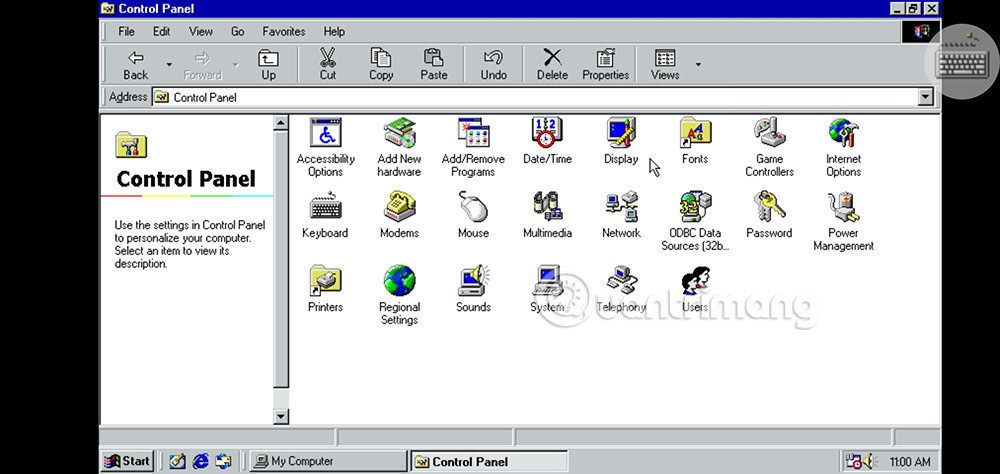Image resolution: width=1000 pixels, height=474 pixels.
Task: Open the Accessibility Options icon
Action: click(326, 133)
